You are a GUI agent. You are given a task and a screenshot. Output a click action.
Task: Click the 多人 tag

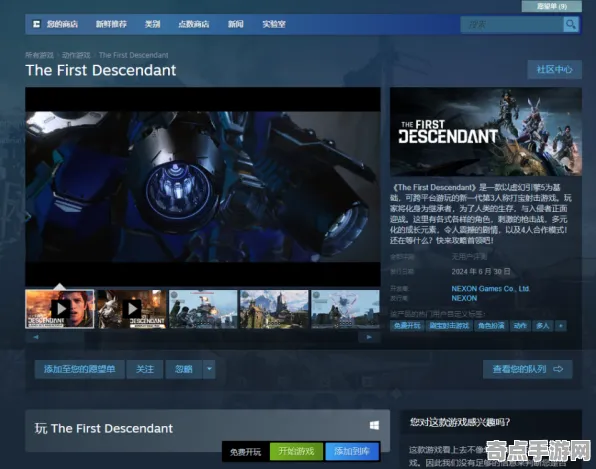tap(542, 326)
